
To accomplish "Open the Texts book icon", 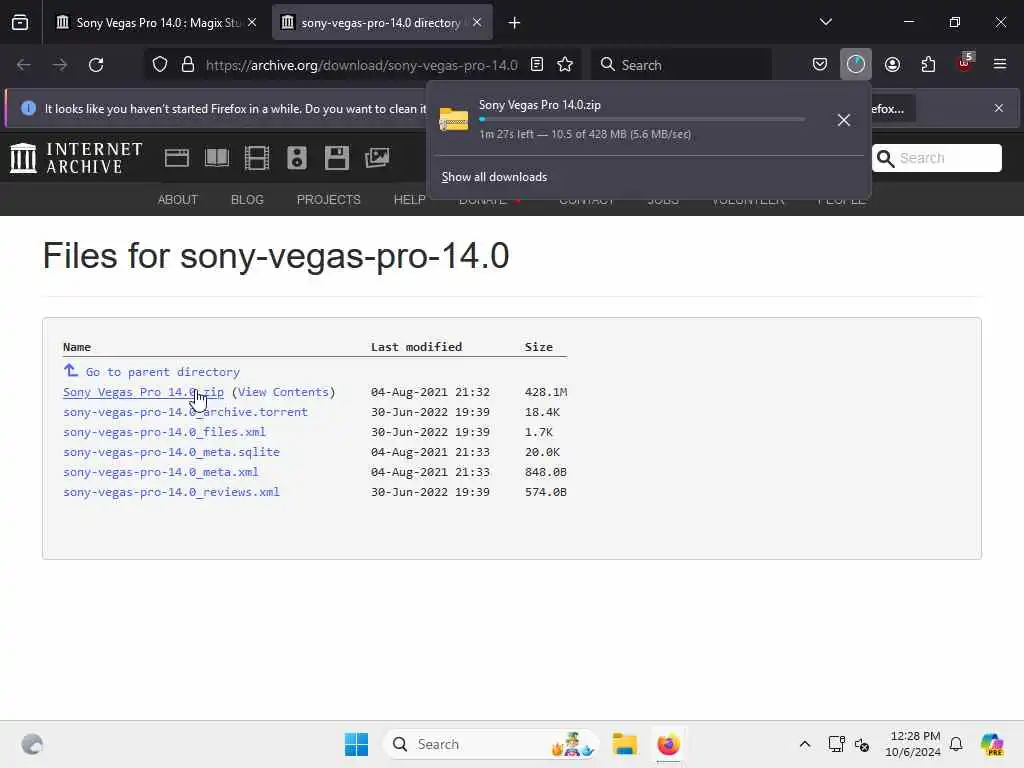I will pos(217,158).
